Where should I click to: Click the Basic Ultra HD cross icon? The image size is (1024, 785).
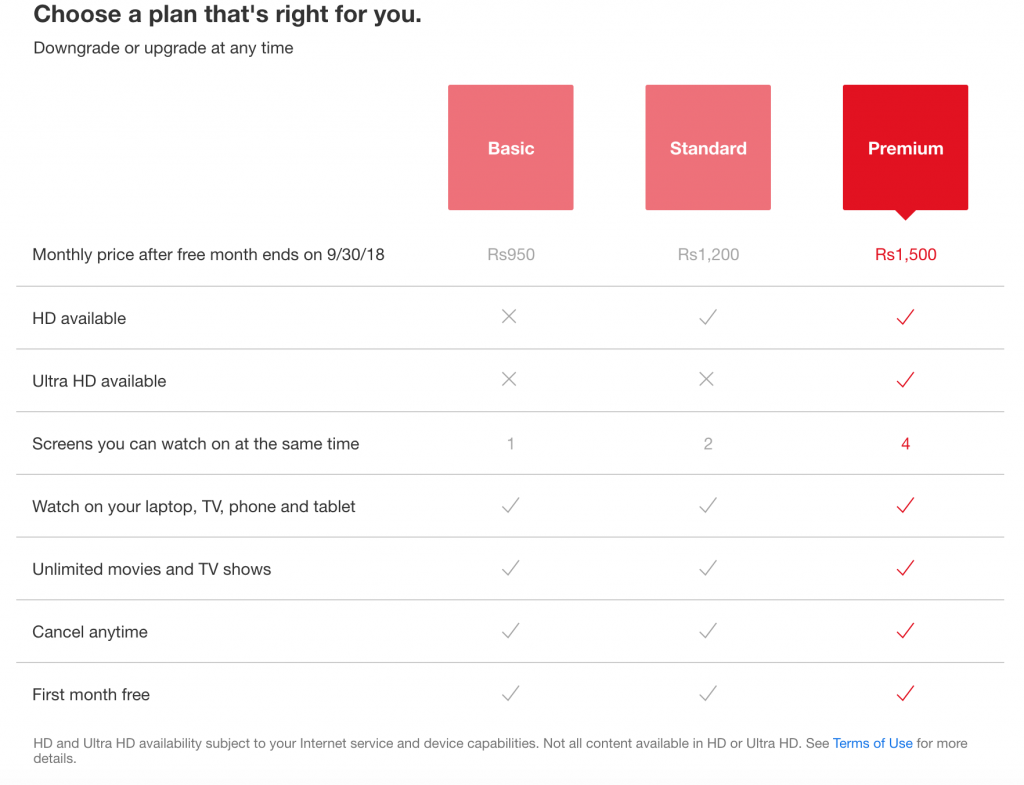click(509, 379)
